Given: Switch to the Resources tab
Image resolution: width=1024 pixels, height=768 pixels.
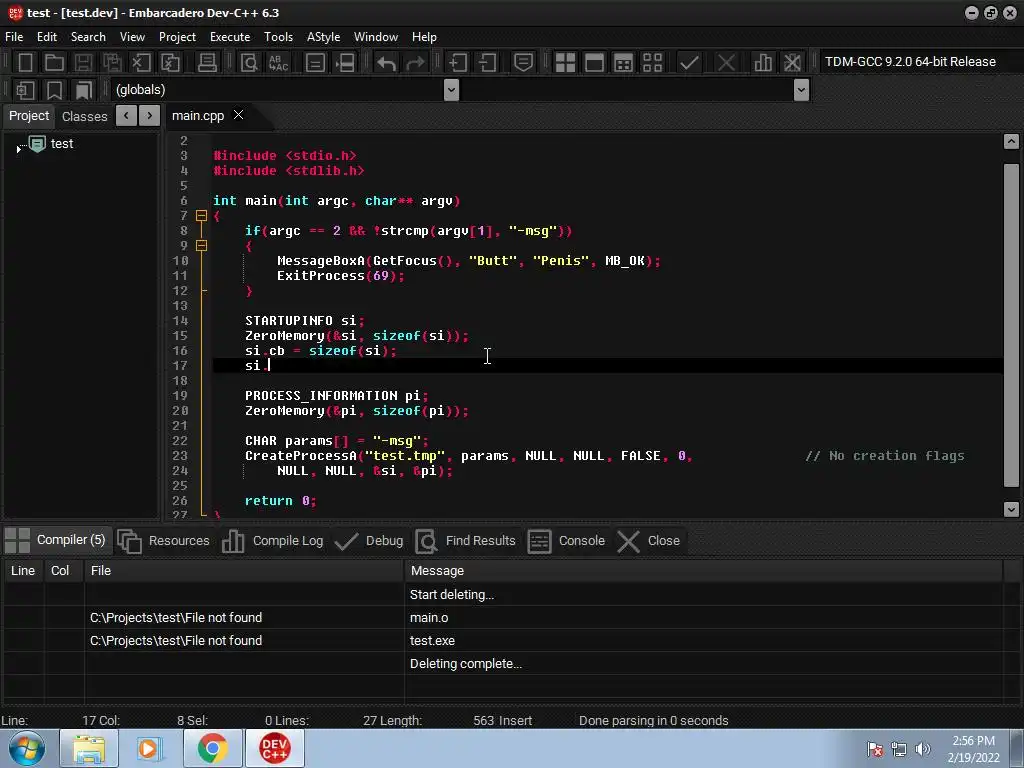Looking at the screenshot, I should pyautogui.click(x=164, y=541).
